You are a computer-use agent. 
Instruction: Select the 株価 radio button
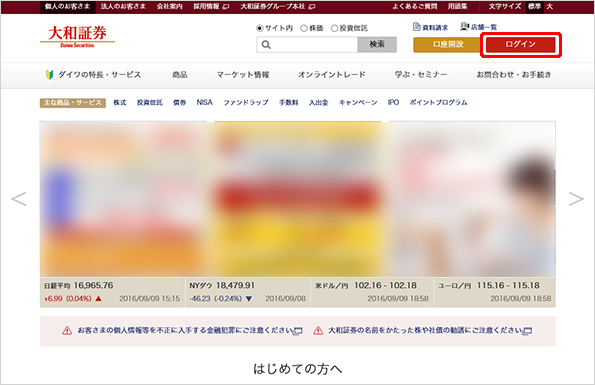pos(304,28)
